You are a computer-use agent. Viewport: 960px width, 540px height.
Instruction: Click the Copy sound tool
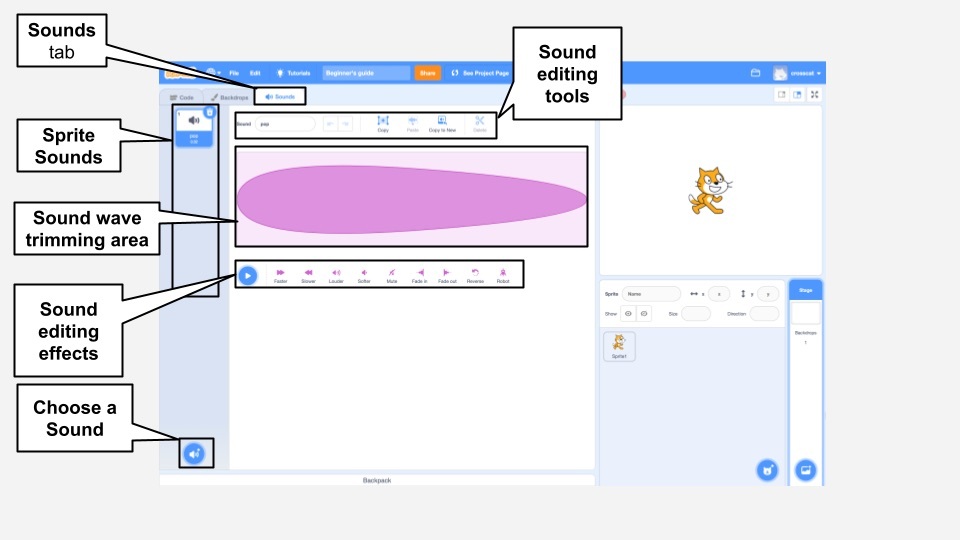[383, 124]
